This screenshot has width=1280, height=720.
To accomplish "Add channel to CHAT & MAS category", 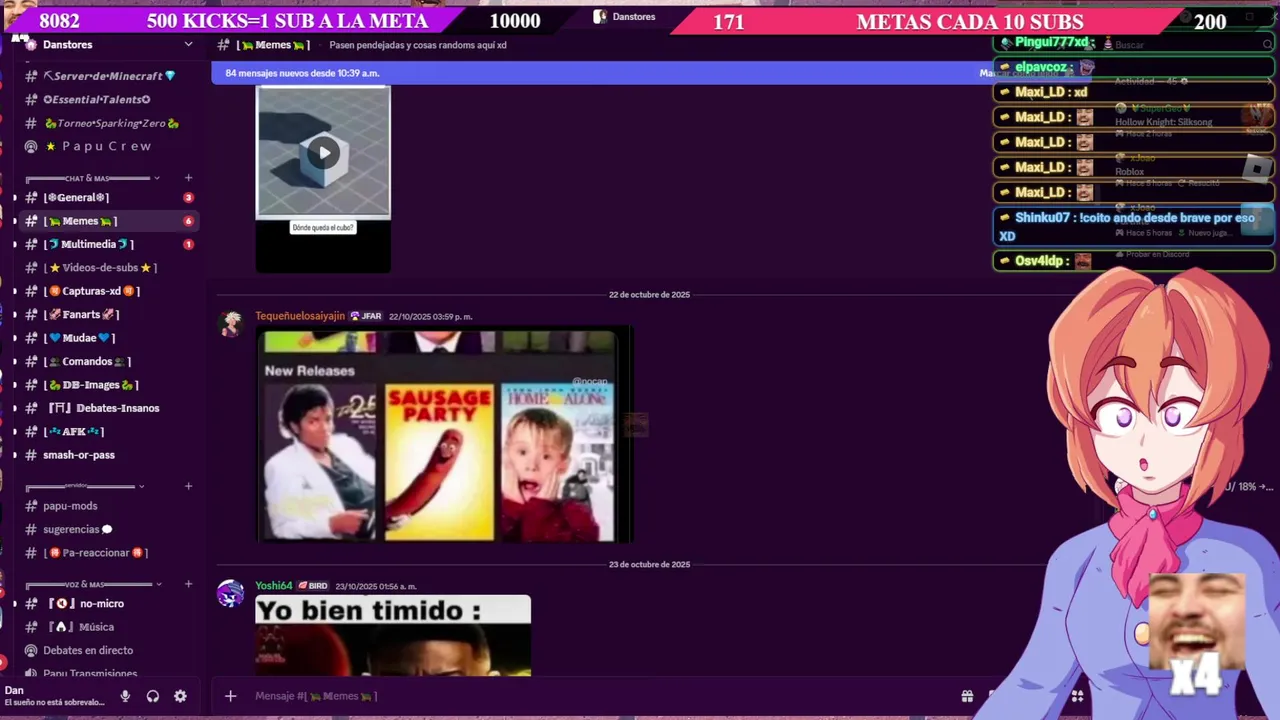I will point(188,178).
